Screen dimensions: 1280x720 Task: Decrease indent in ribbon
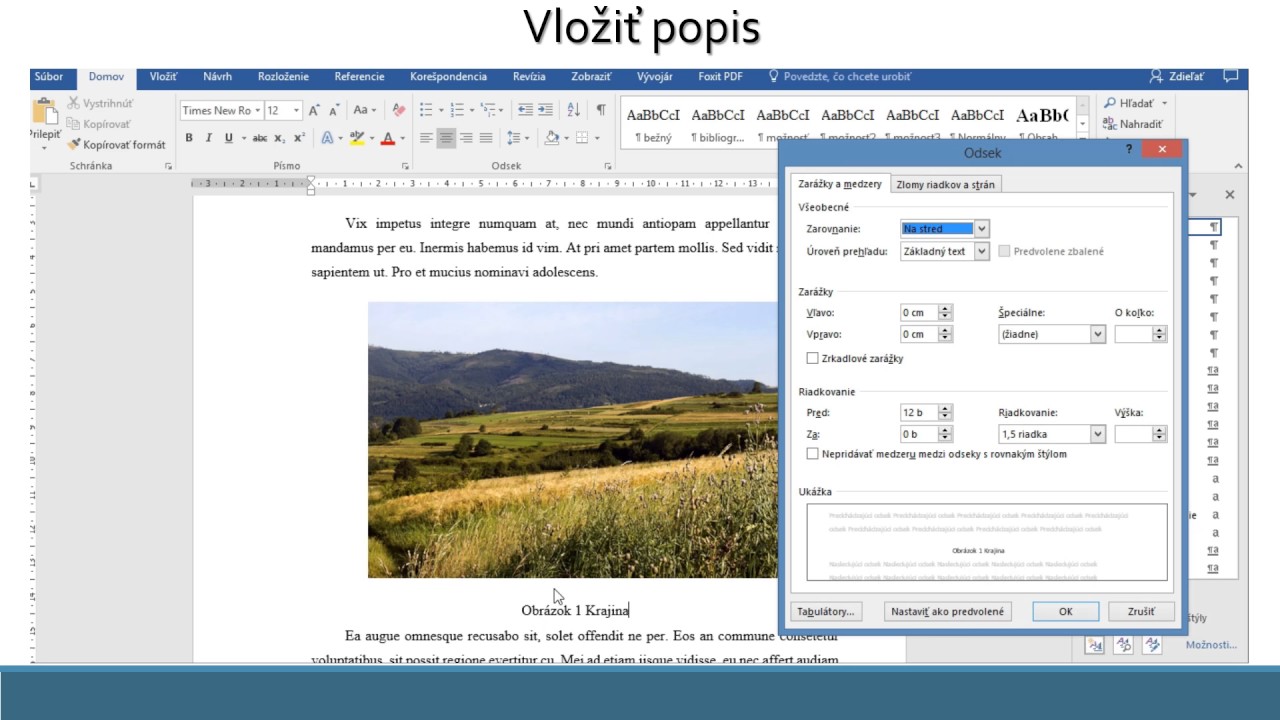click(525, 110)
